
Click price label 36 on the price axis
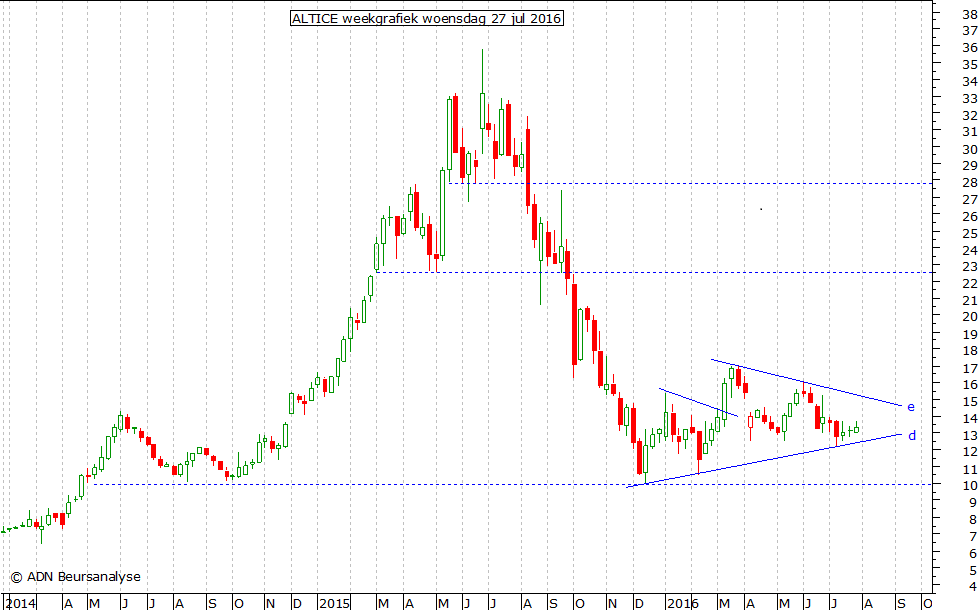pyautogui.click(x=970, y=48)
